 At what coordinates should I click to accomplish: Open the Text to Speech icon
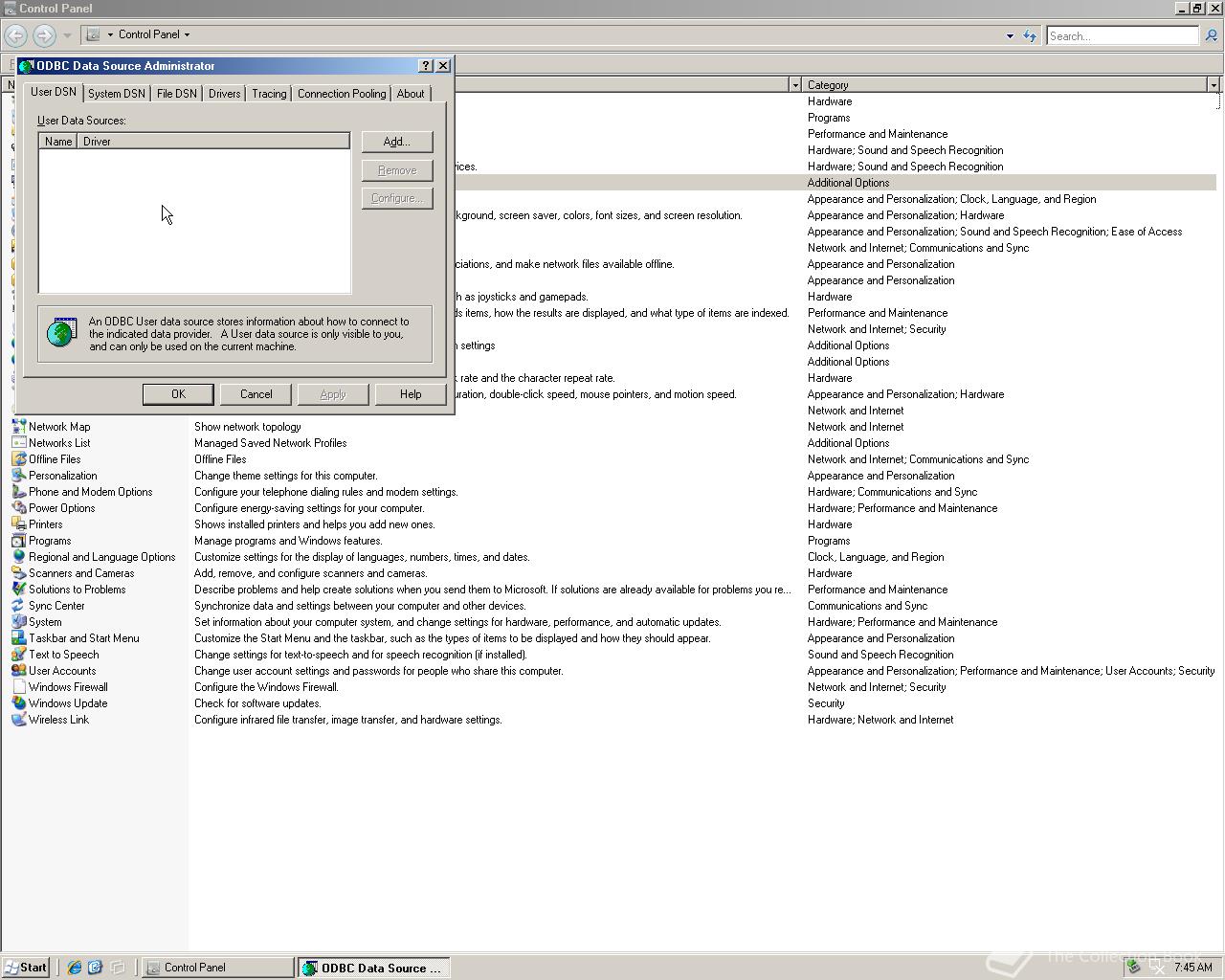18,655
